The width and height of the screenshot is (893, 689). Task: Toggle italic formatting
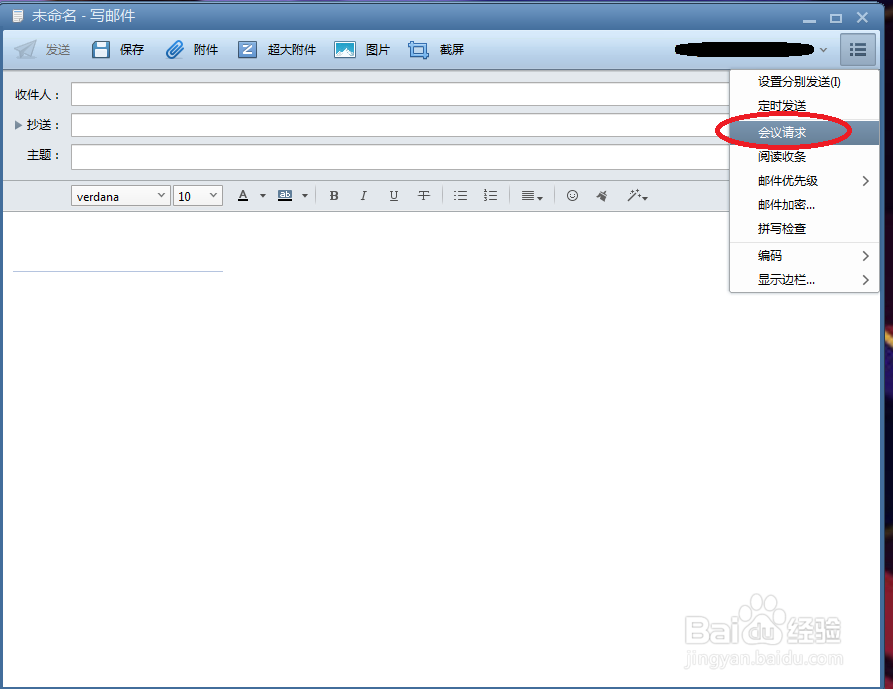(x=363, y=195)
